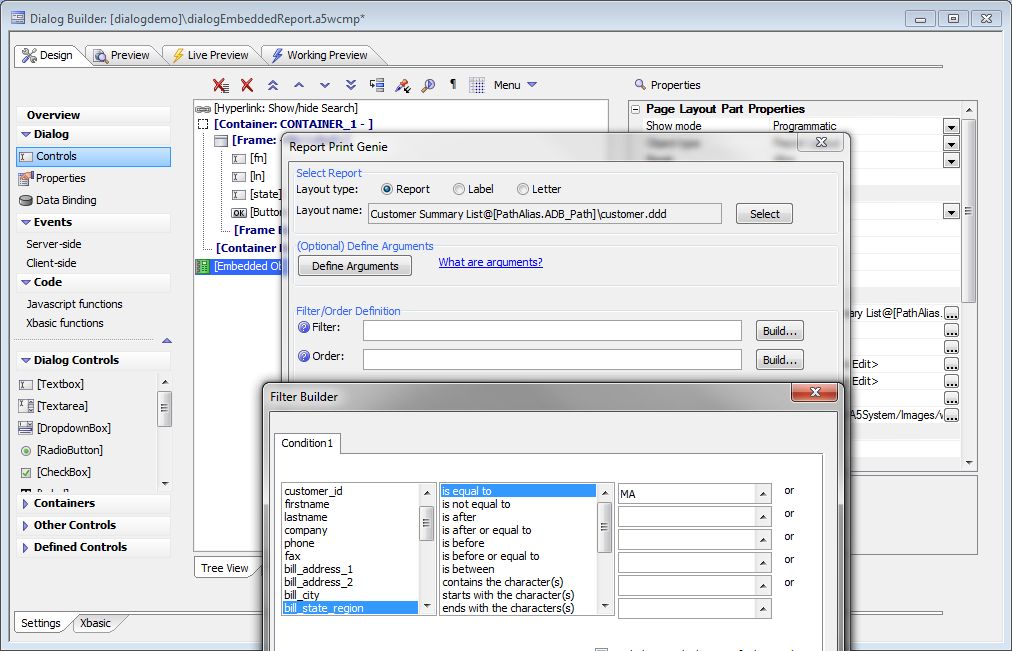Viewport: 1012px width, 651px height.
Task: Expand the Defined Controls section
Action: [26, 547]
